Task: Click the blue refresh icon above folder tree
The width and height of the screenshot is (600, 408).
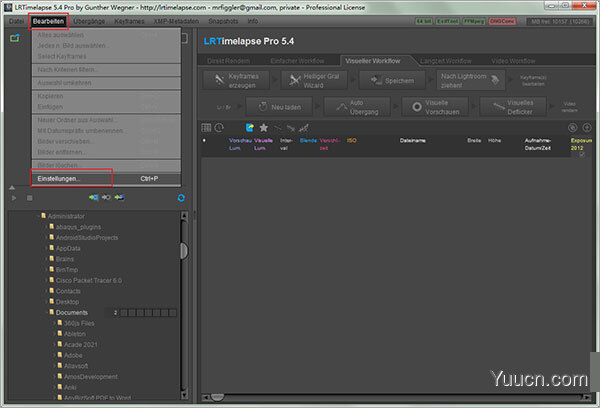Action: coord(181,198)
